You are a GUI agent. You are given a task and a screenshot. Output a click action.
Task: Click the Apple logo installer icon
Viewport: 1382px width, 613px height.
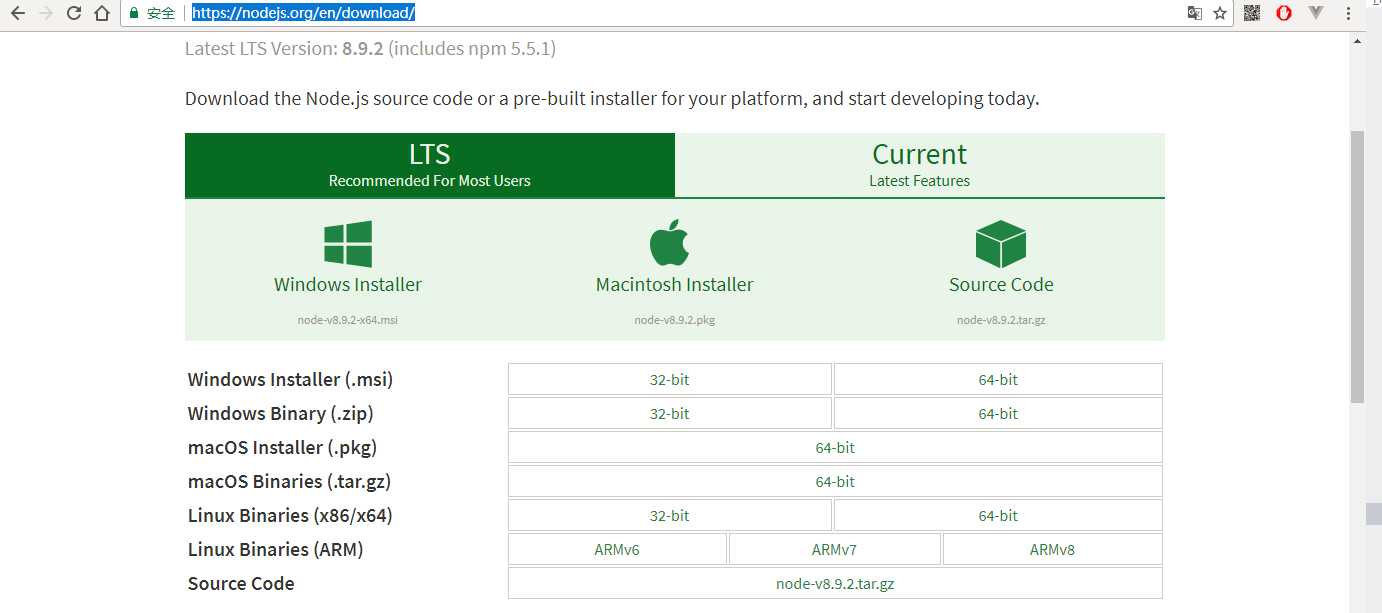(670, 243)
